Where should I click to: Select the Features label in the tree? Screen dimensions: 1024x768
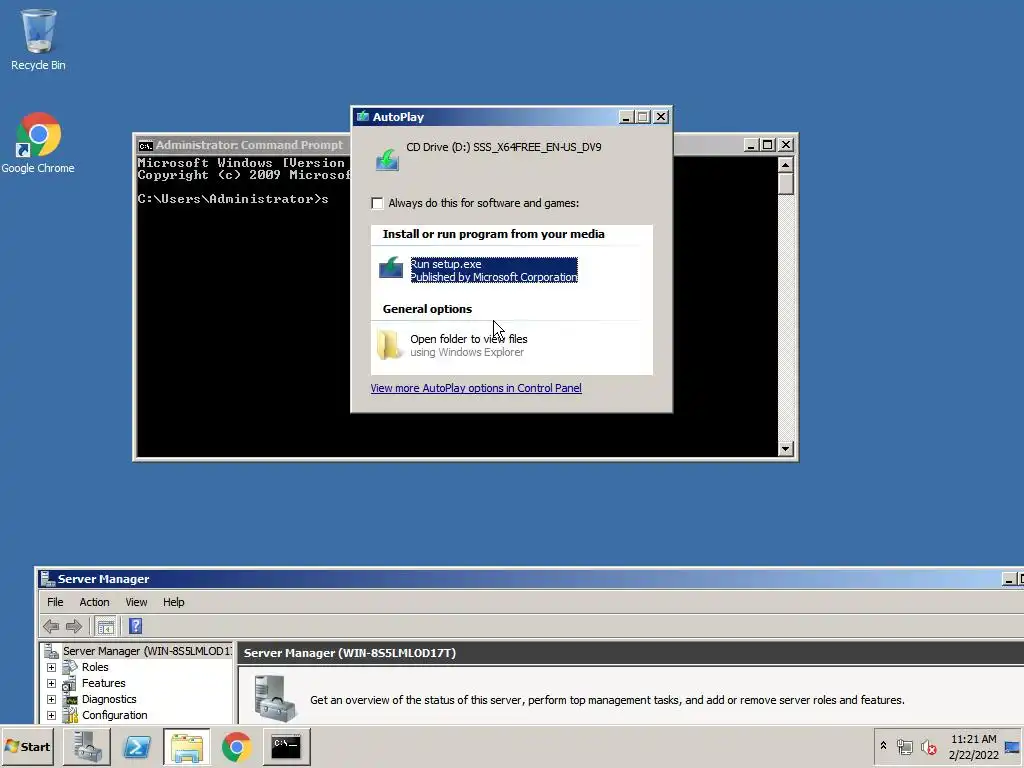[103, 683]
